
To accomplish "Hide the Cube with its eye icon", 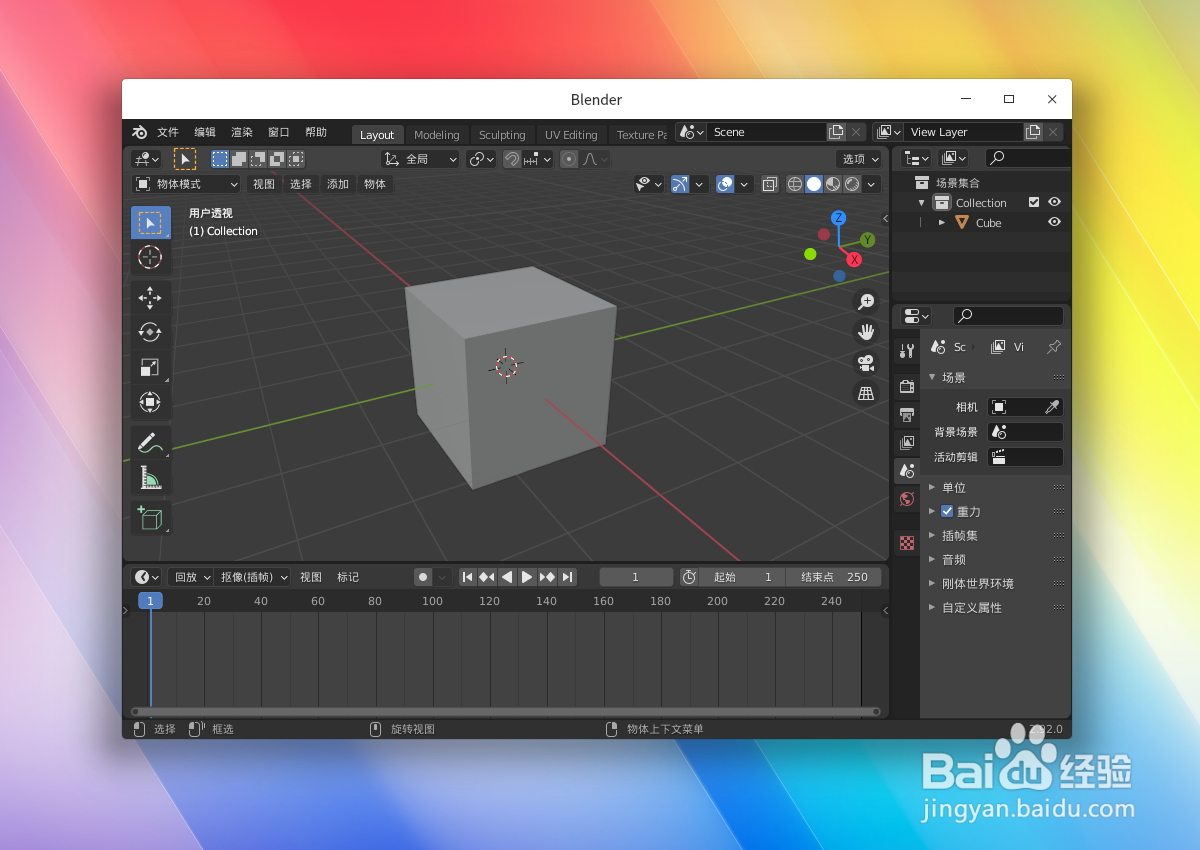I will 1054,222.
